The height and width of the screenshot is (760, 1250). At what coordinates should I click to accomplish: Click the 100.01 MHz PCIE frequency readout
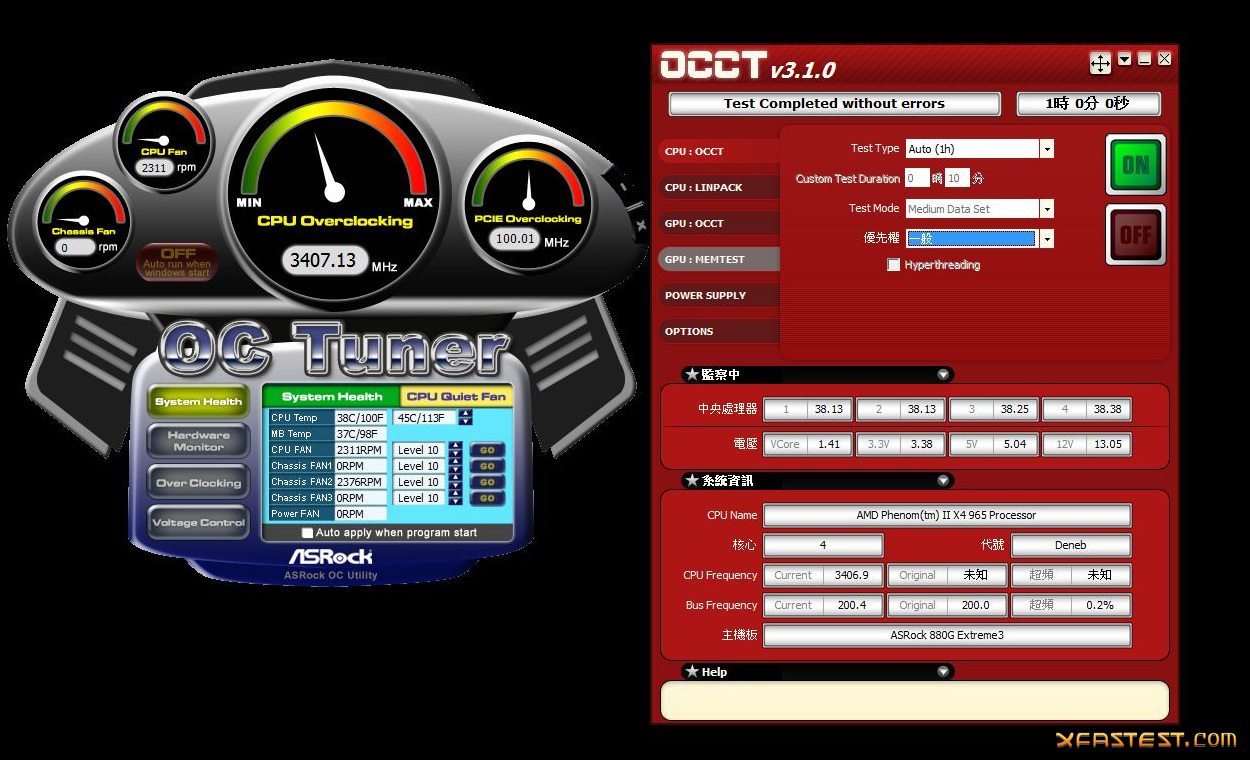(515, 240)
